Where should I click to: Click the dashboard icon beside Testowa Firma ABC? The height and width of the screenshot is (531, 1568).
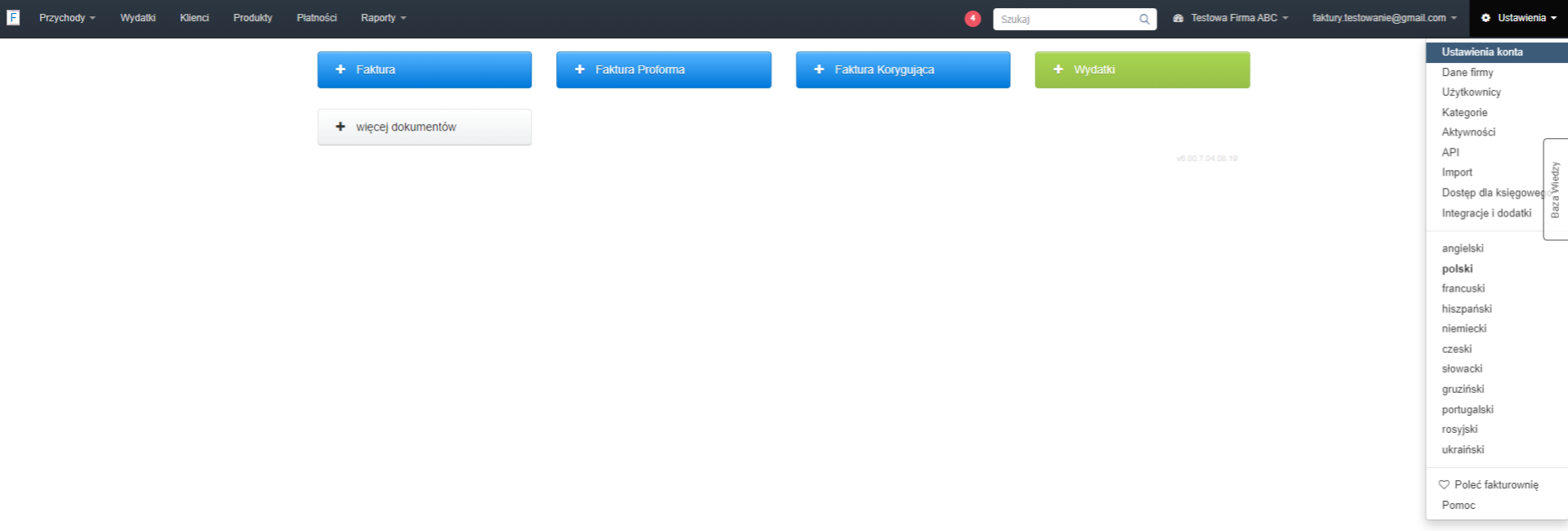1178,18
